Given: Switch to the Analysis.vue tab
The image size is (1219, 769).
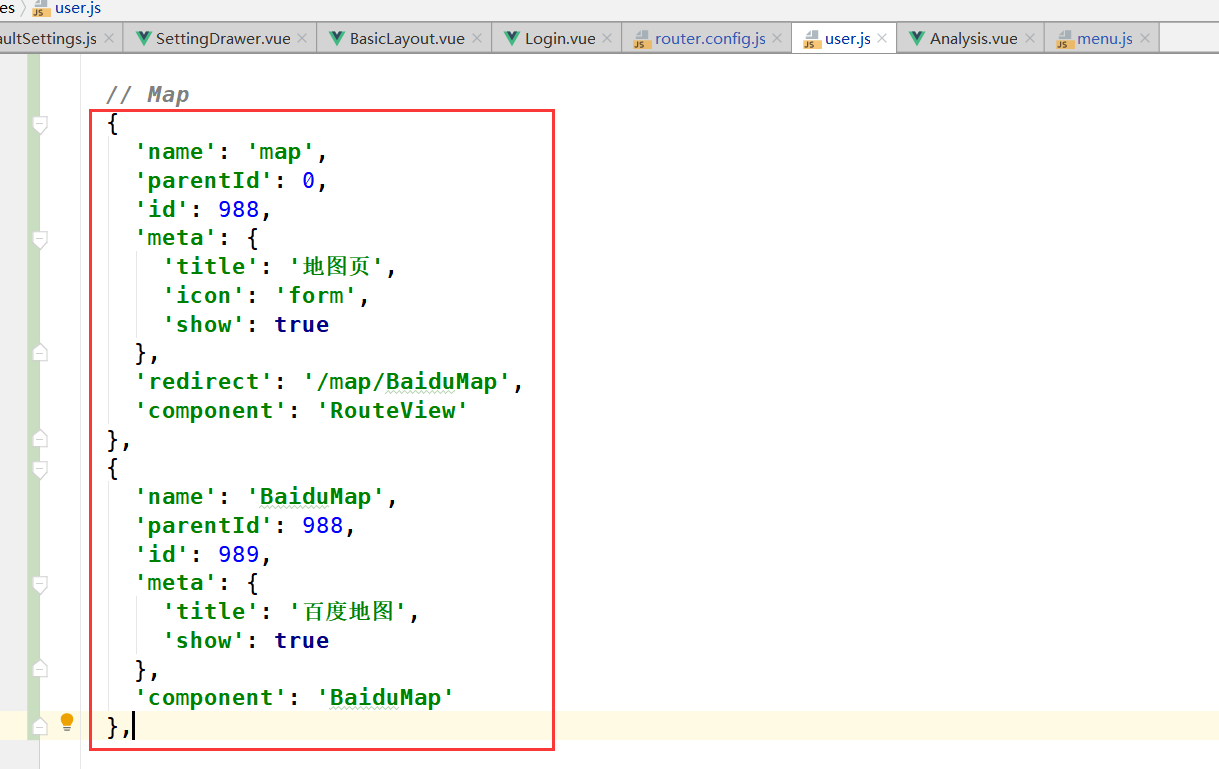Looking at the screenshot, I should coord(962,37).
